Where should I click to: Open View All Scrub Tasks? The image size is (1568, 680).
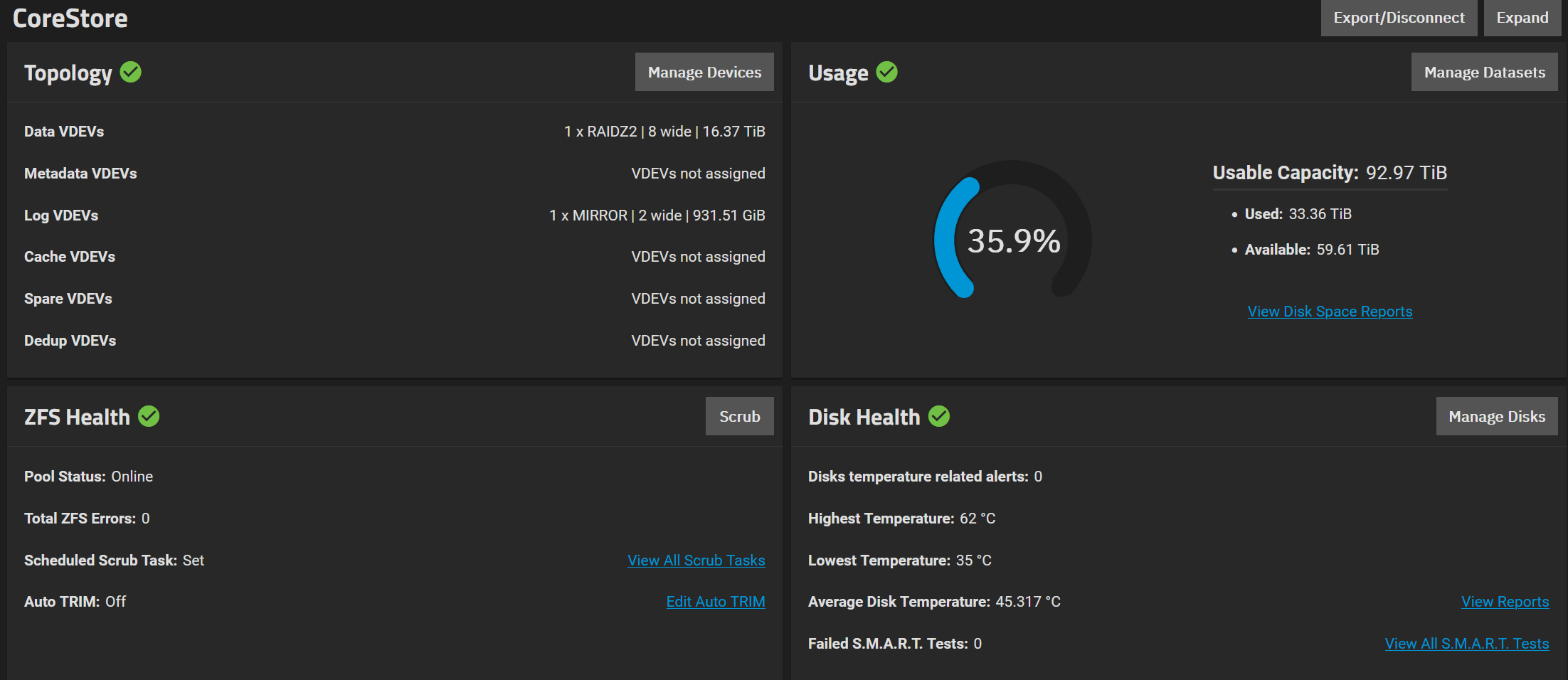pyautogui.click(x=696, y=561)
